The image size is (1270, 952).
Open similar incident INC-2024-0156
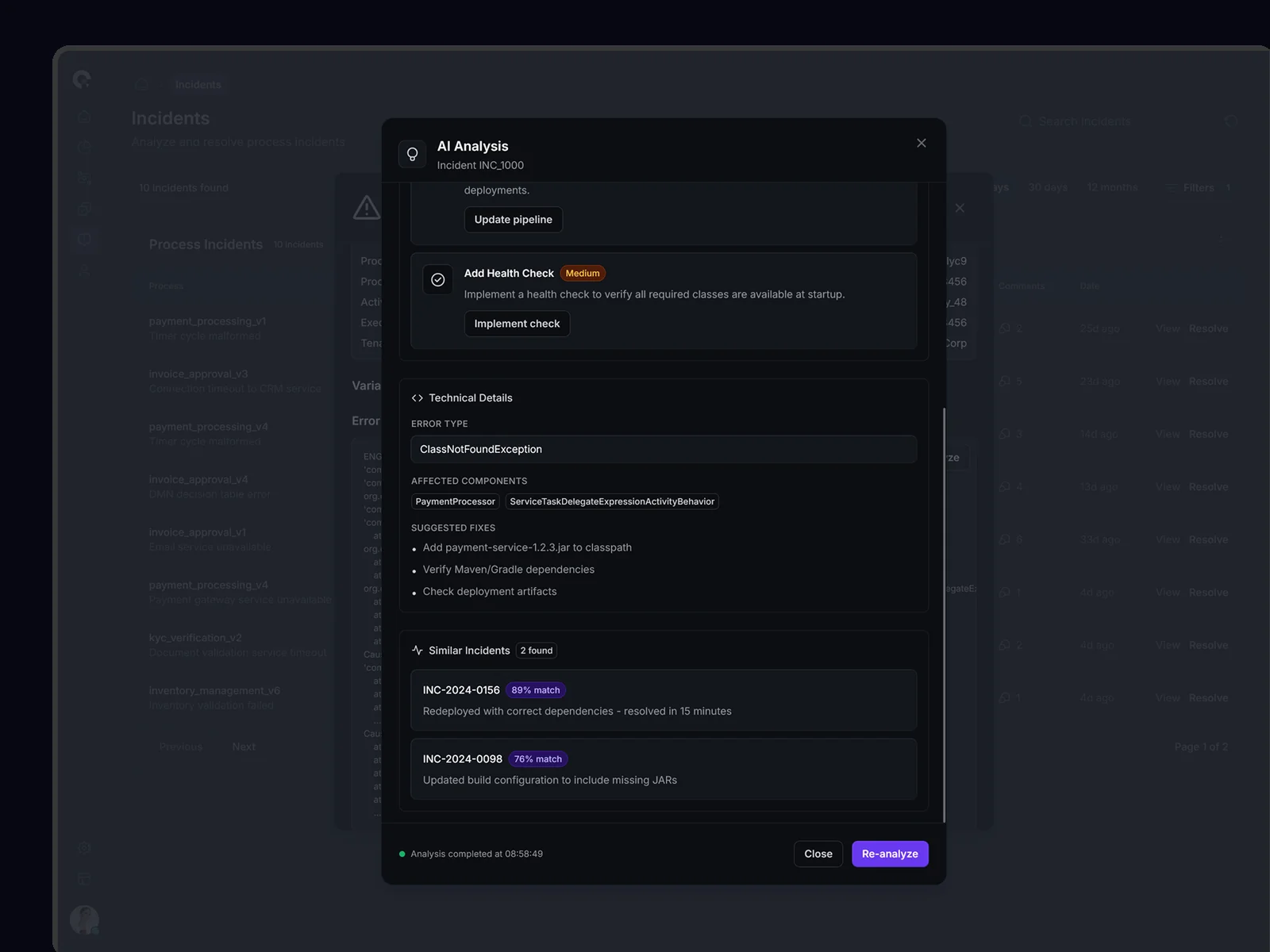pyautogui.click(x=663, y=700)
